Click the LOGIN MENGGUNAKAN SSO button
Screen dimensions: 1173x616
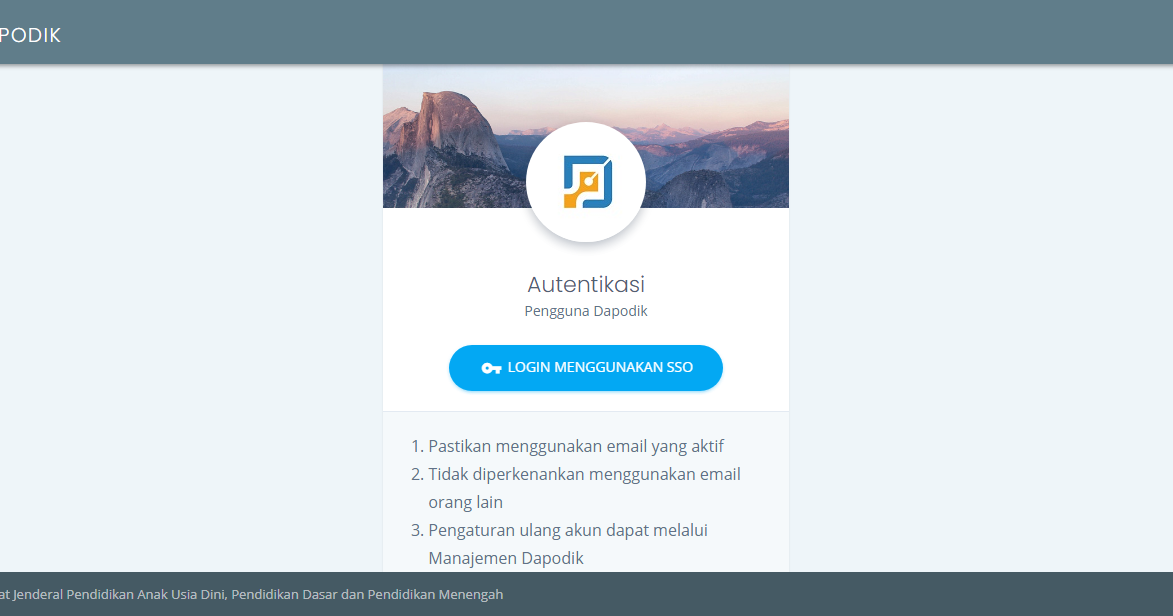coord(586,368)
